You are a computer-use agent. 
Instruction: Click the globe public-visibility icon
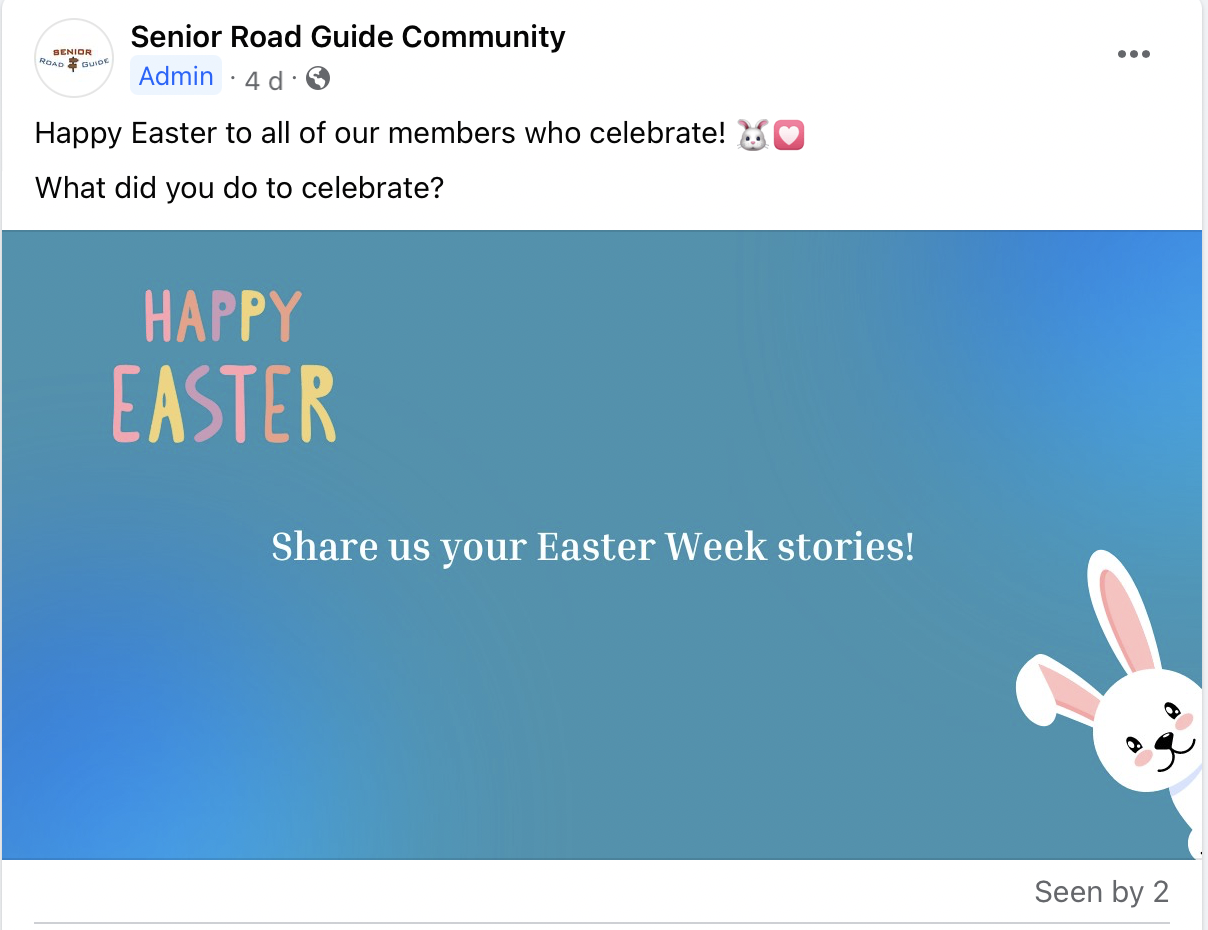(318, 78)
